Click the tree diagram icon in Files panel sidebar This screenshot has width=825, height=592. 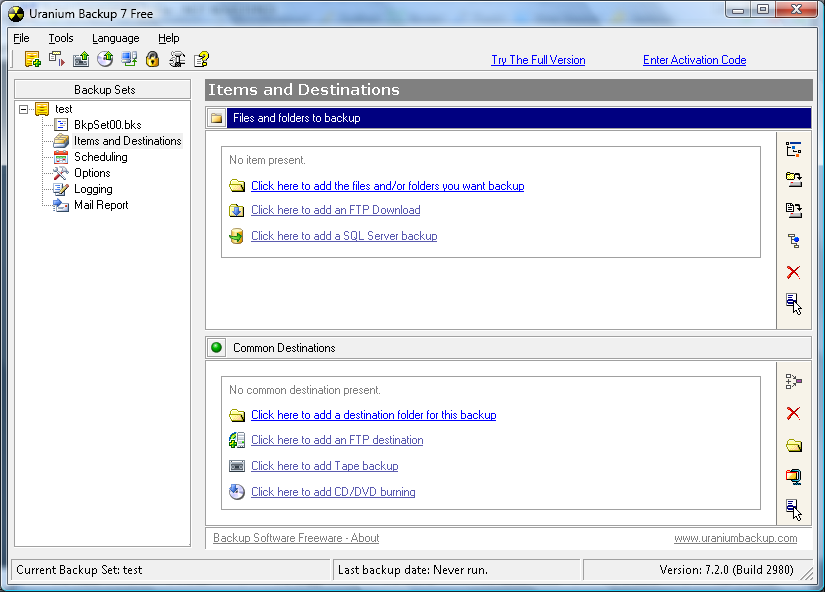tap(793, 149)
